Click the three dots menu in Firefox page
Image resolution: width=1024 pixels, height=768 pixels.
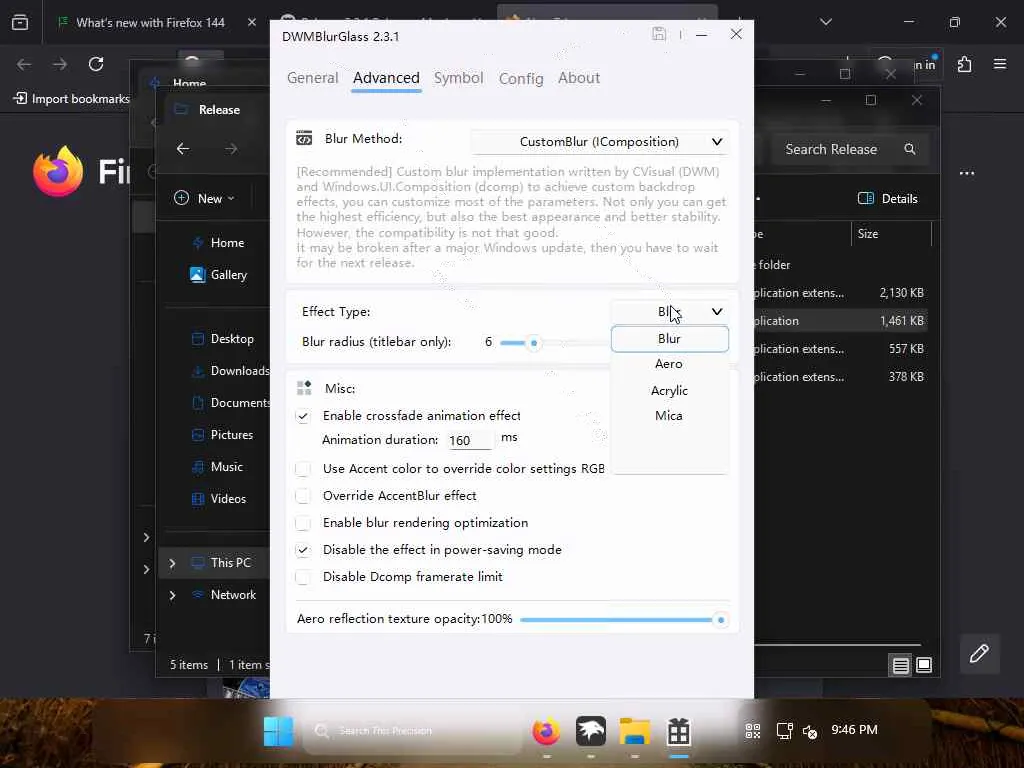click(x=967, y=173)
